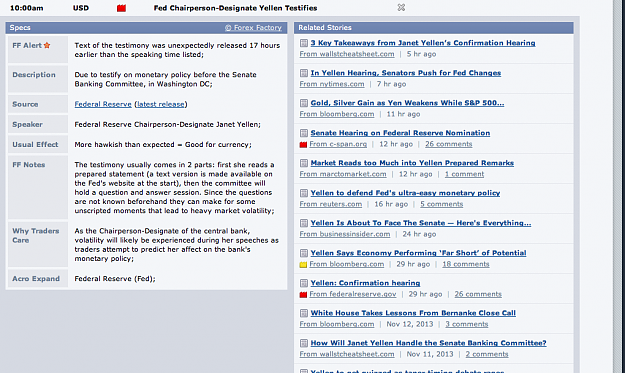Open From wallstcheatsheet.com source dated Nov 11, 2013
The height and width of the screenshot is (373, 625).
(347, 354)
